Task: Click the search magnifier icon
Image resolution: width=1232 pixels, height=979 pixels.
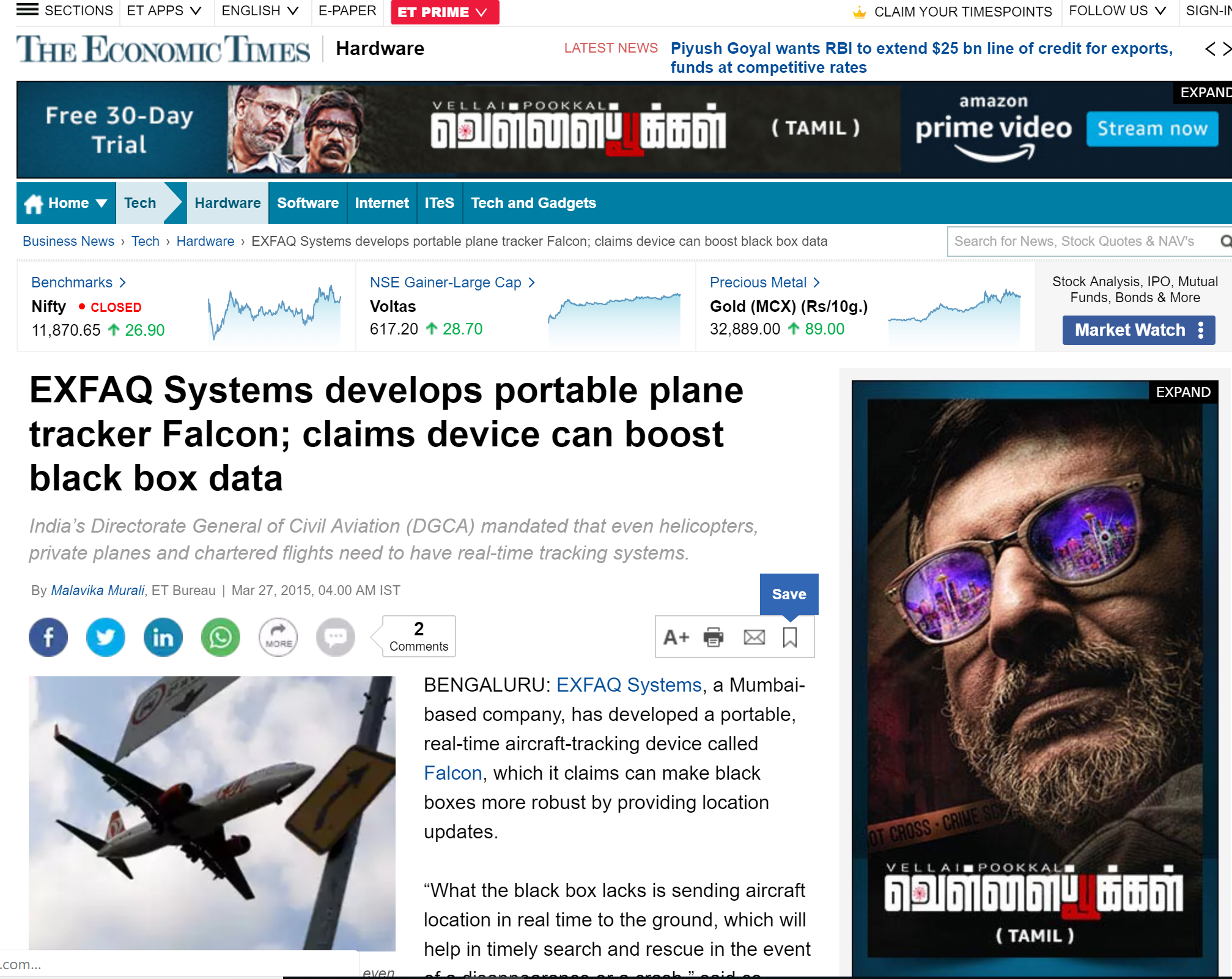Action: tap(1225, 242)
